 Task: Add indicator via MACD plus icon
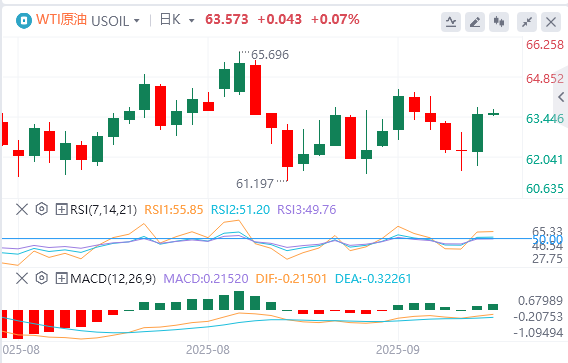61,278
